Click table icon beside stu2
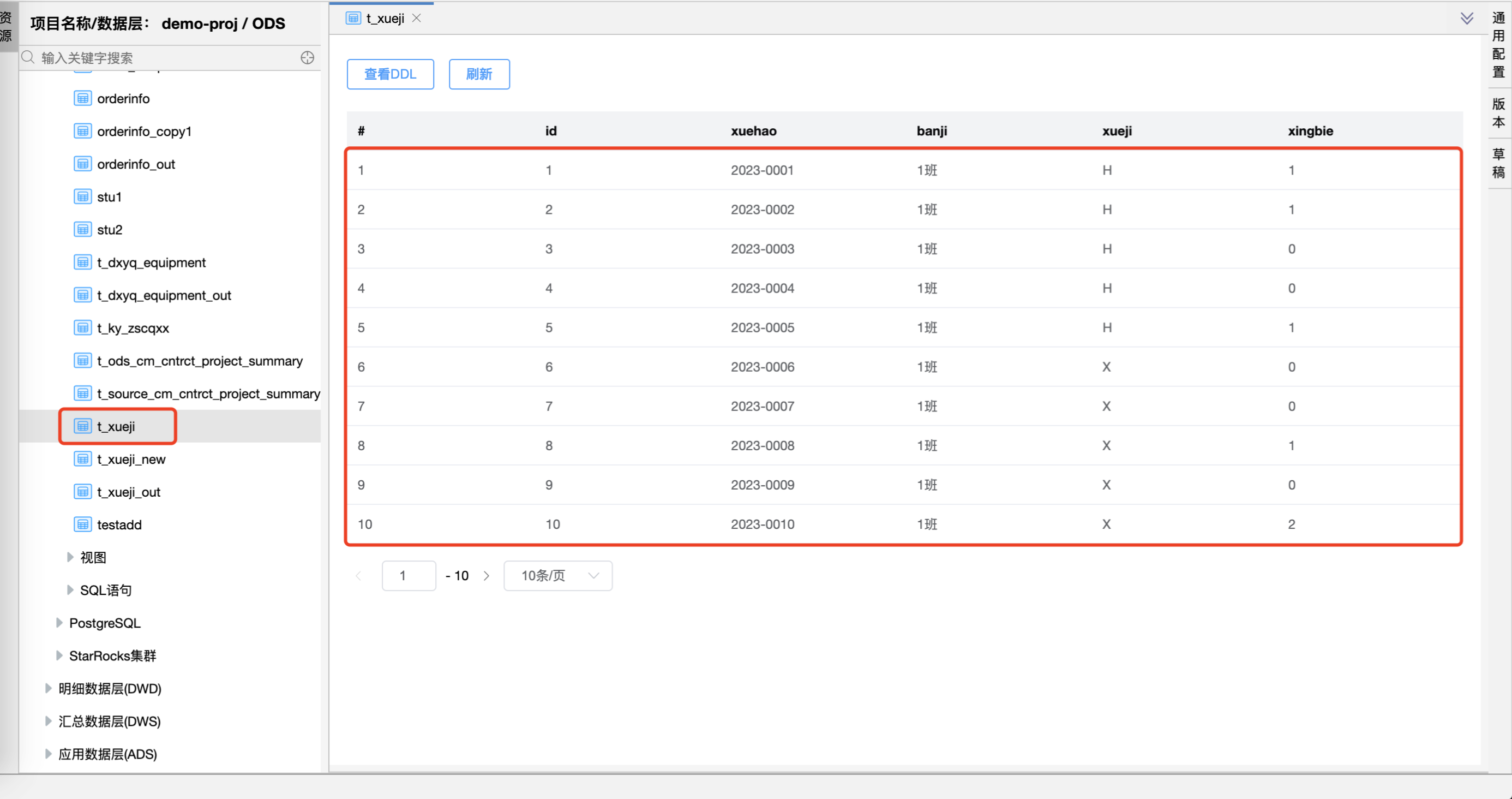 click(x=83, y=230)
